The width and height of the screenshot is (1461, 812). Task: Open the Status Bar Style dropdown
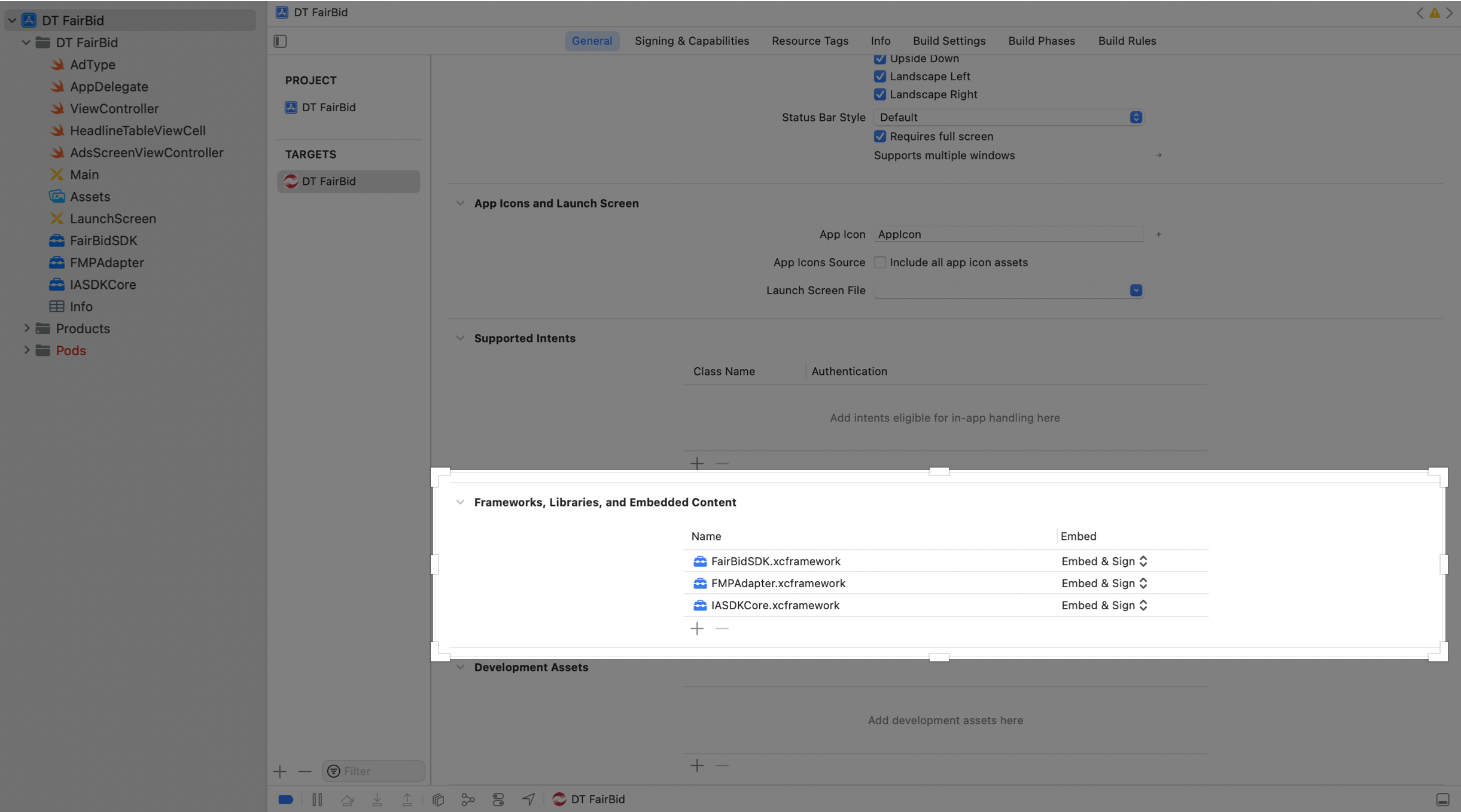pos(1134,117)
